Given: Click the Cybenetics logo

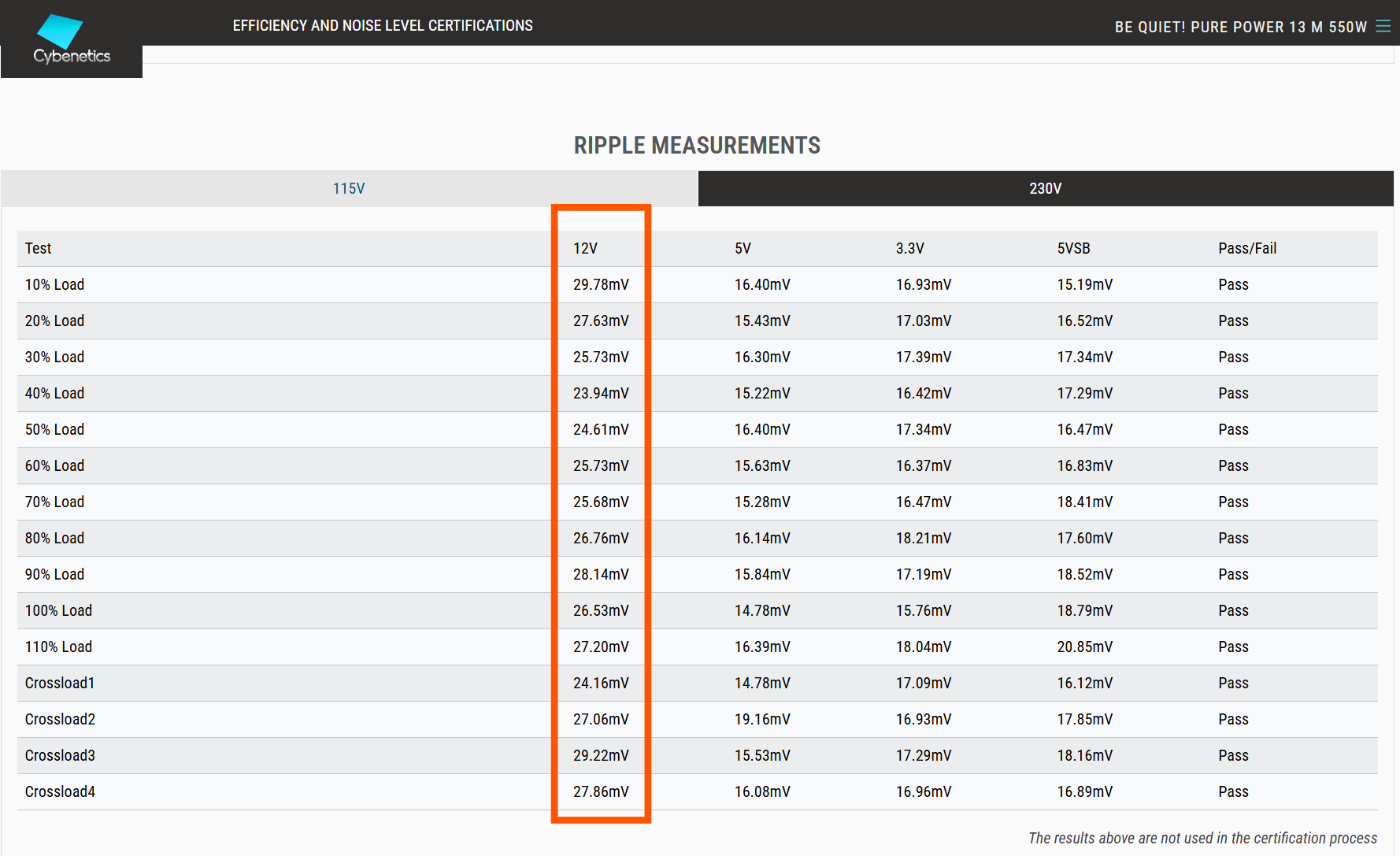Looking at the screenshot, I should coord(72,39).
